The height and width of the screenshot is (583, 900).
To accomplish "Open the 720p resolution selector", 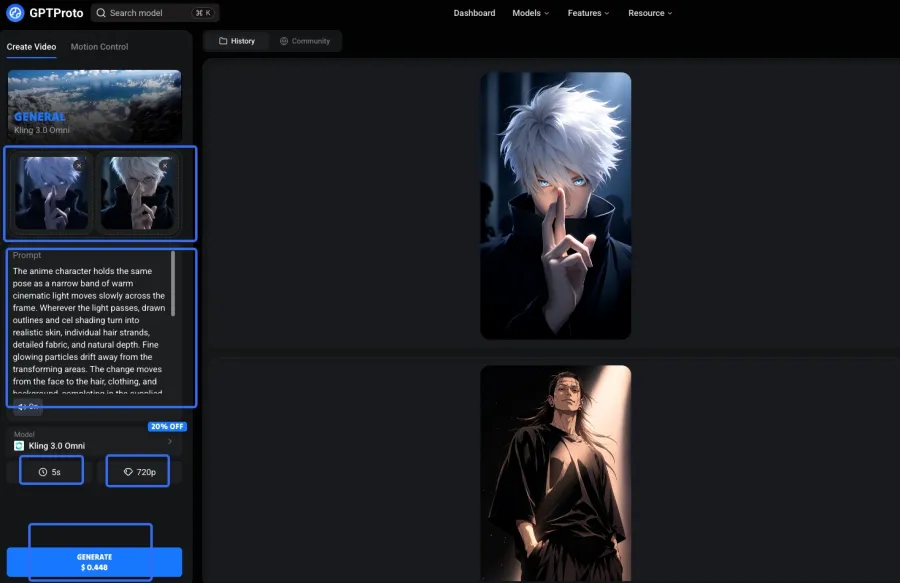I will pyautogui.click(x=138, y=471).
